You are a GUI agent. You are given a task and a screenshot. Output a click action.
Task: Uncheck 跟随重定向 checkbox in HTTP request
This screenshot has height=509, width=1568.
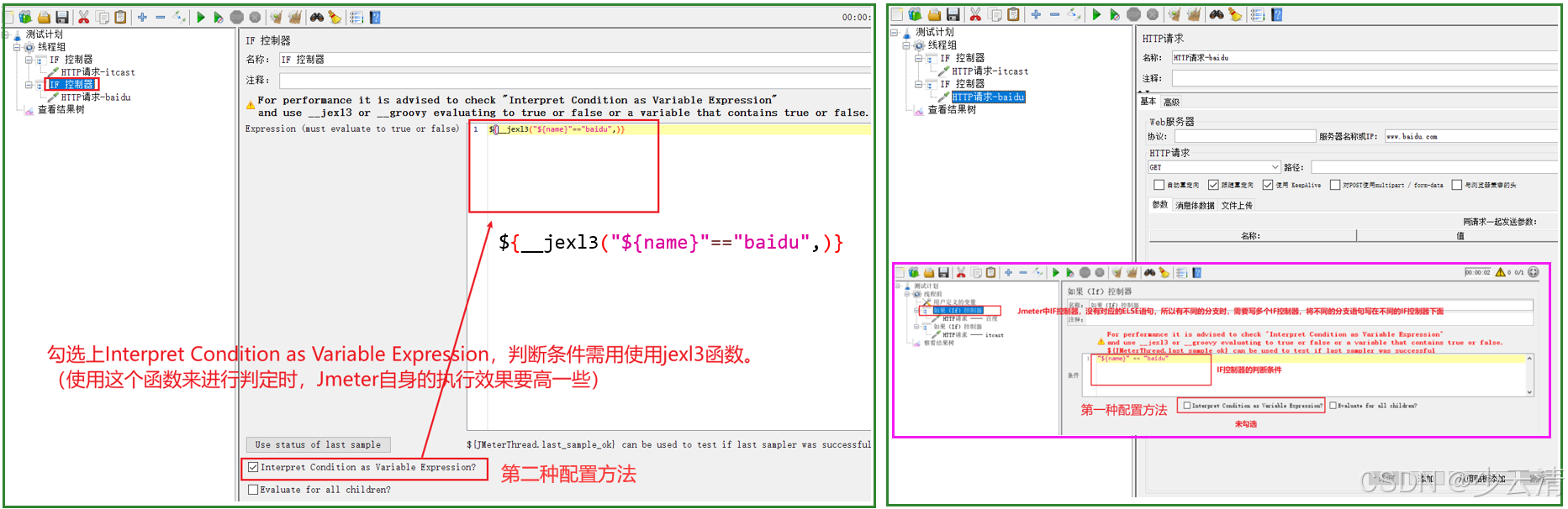point(1213,185)
